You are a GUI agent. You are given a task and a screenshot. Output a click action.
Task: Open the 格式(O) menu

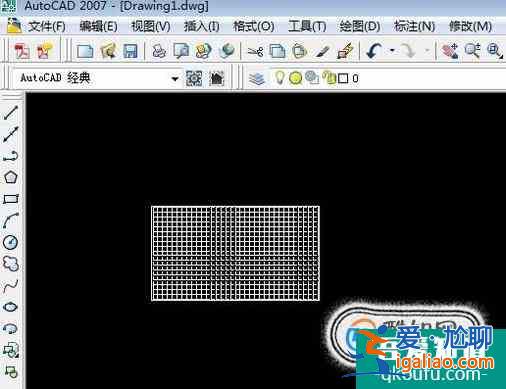click(253, 26)
